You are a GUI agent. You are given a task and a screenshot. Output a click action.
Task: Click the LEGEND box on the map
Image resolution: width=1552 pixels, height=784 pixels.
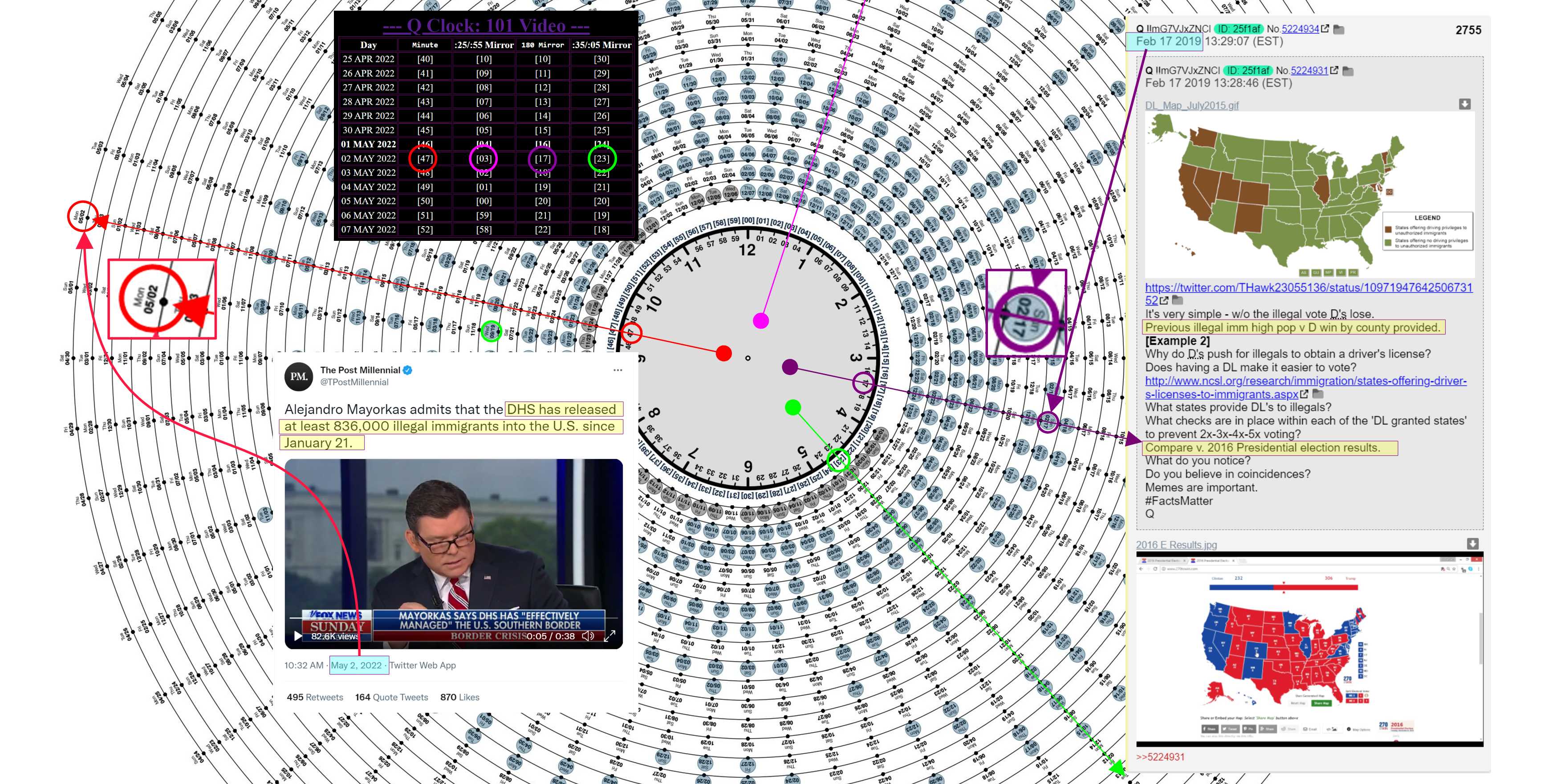coord(1427,231)
